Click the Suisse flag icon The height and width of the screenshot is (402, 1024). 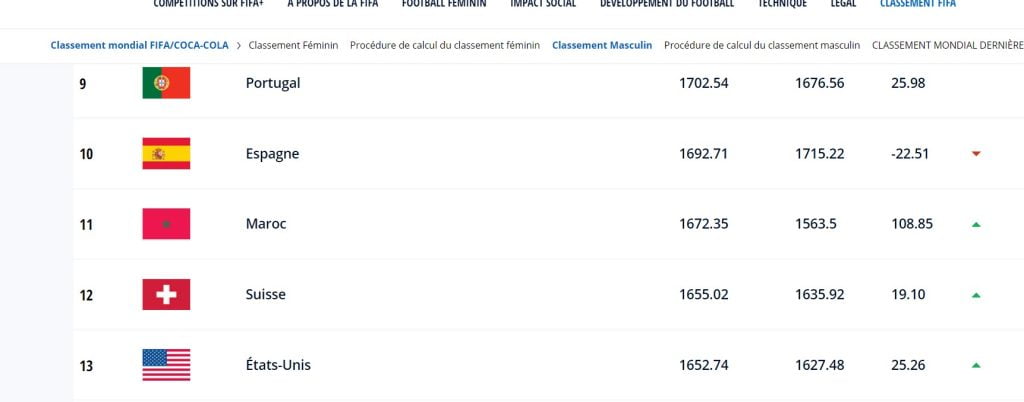click(166, 294)
